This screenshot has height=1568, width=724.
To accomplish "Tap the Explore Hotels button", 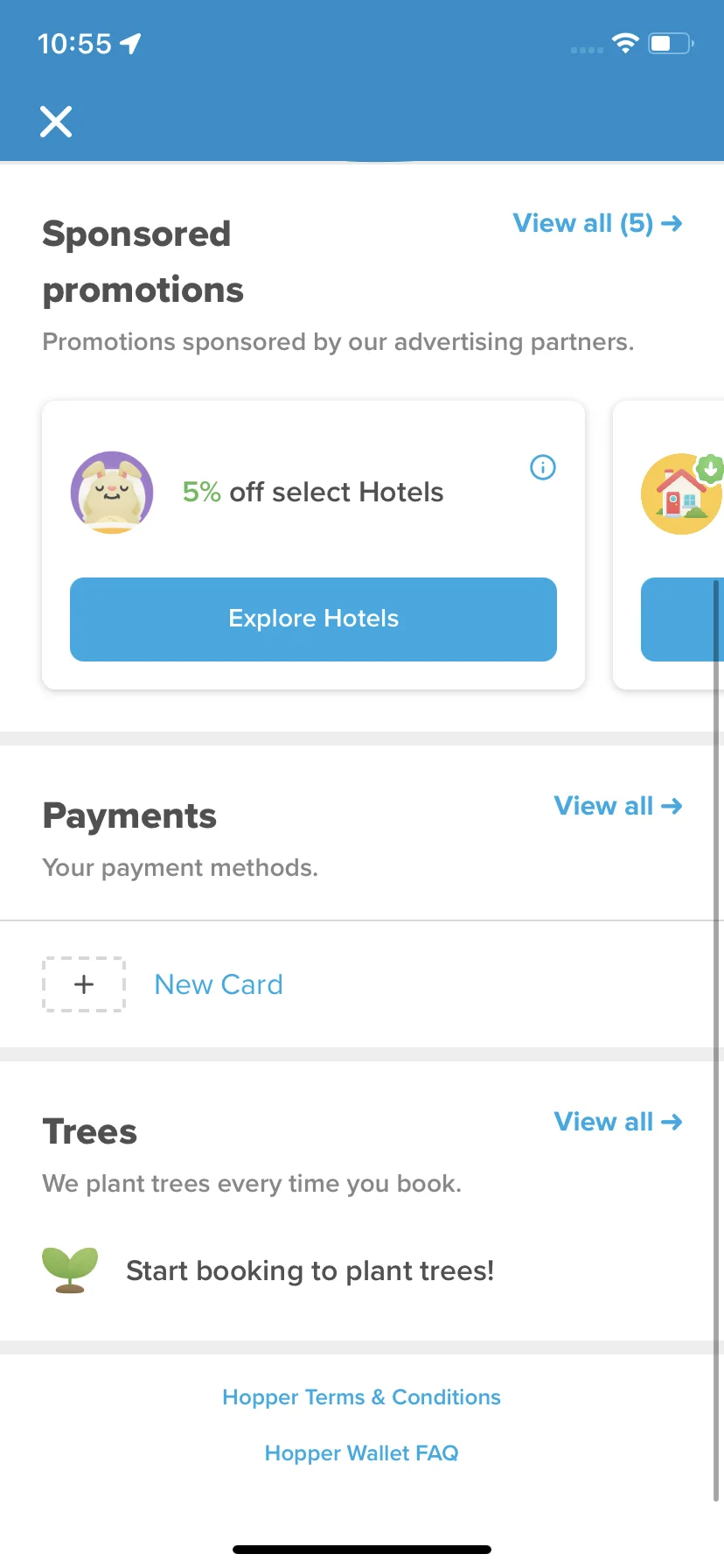I will pos(313,619).
